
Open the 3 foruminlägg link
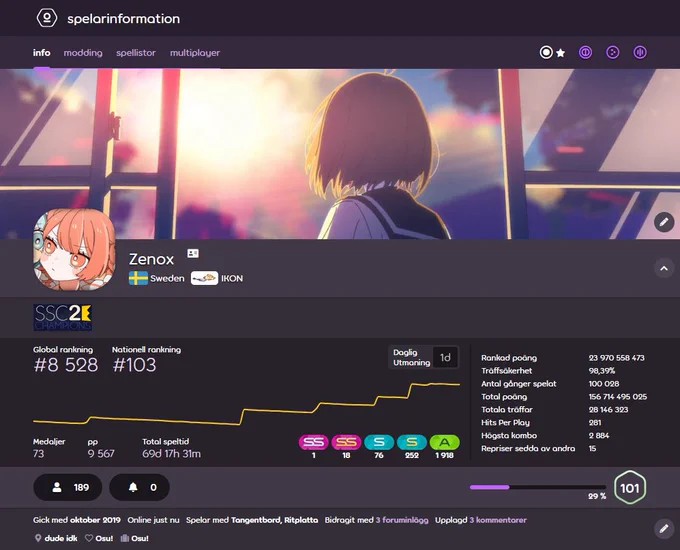click(402, 520)
